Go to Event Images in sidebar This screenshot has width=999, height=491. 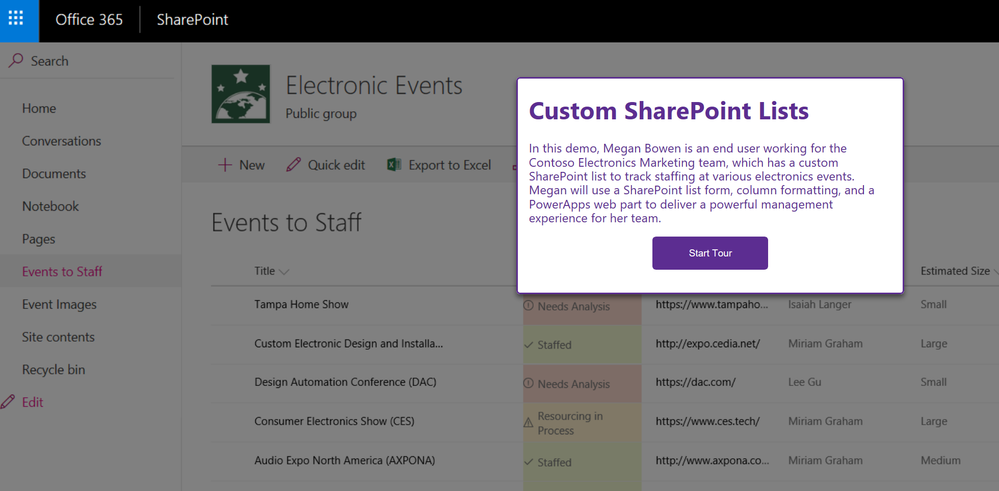59,304
